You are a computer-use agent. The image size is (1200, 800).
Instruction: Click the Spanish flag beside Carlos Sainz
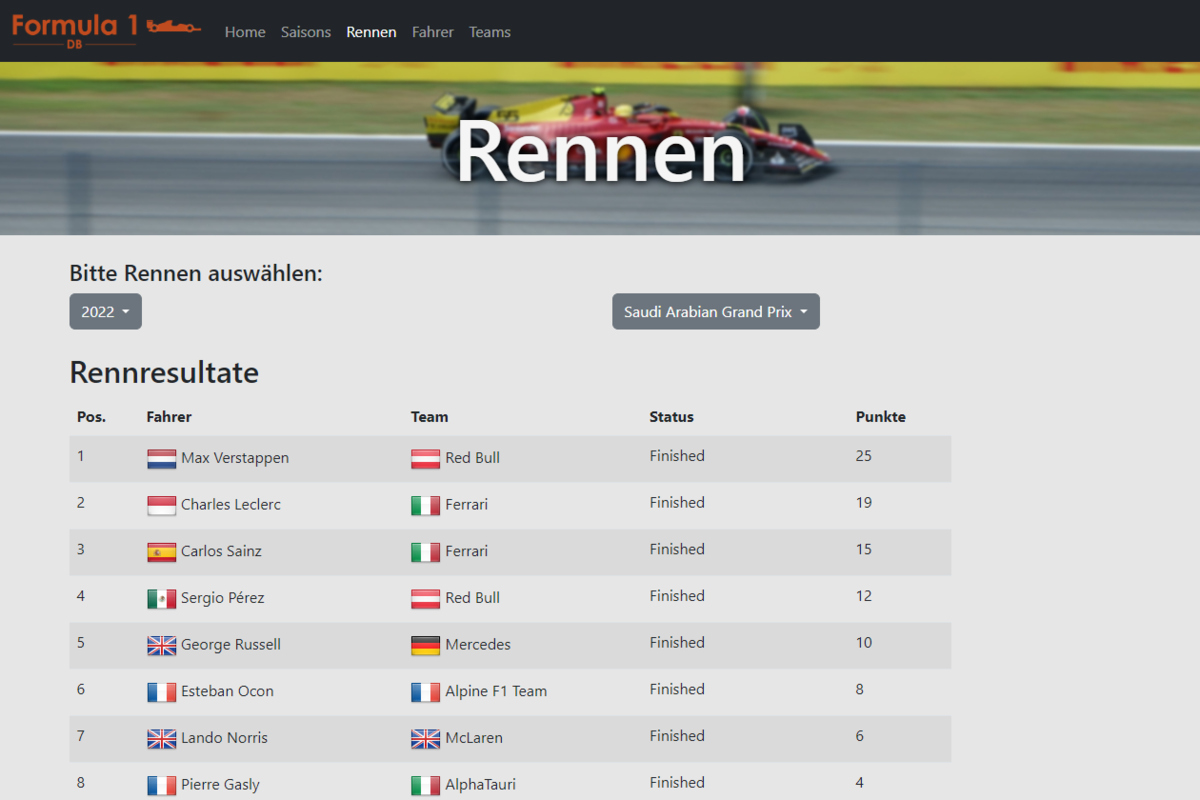click(x=161, y=552)
